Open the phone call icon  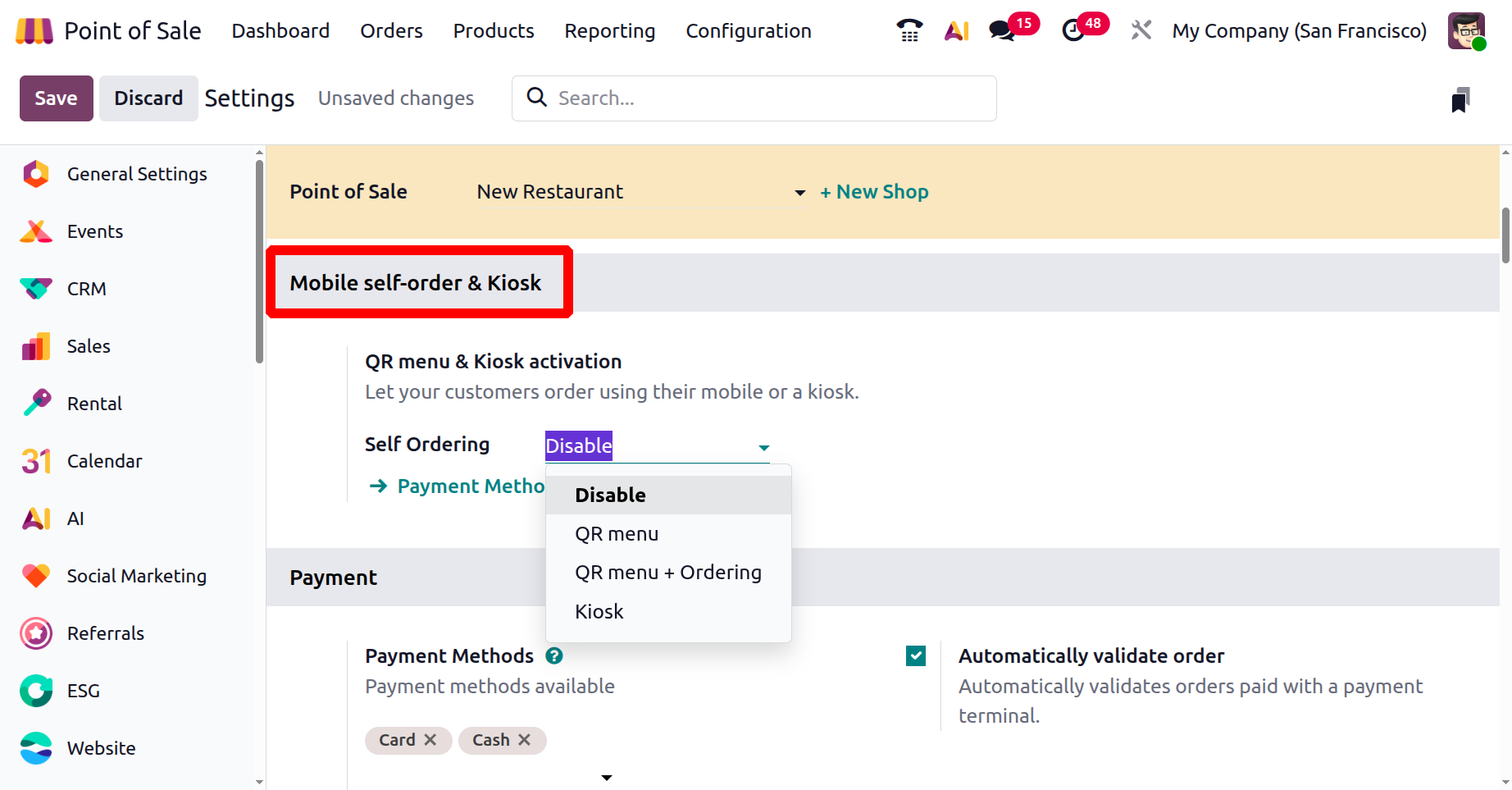(x=909, y=30)
